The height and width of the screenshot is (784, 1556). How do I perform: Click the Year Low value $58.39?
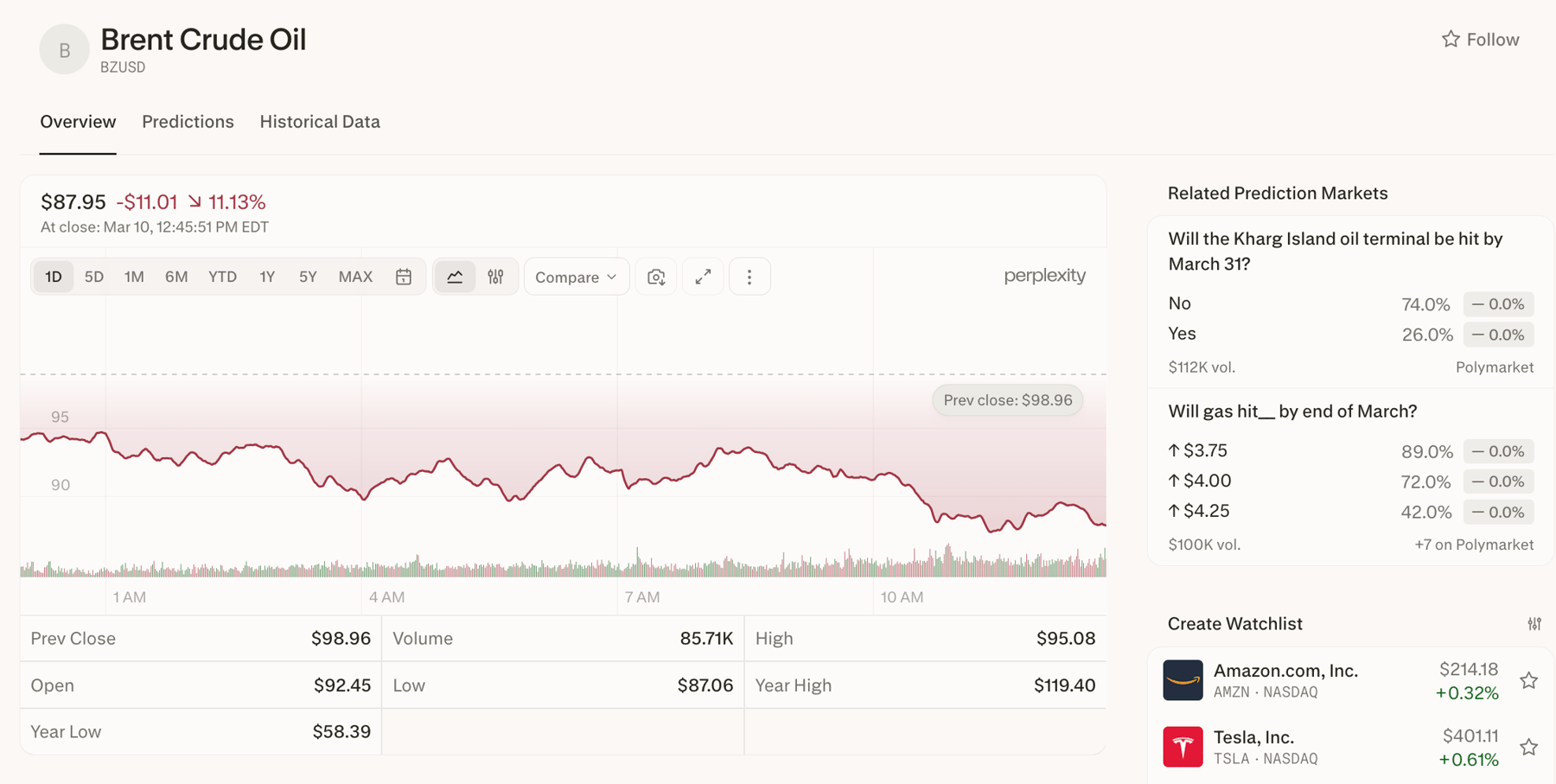point(341,732)
